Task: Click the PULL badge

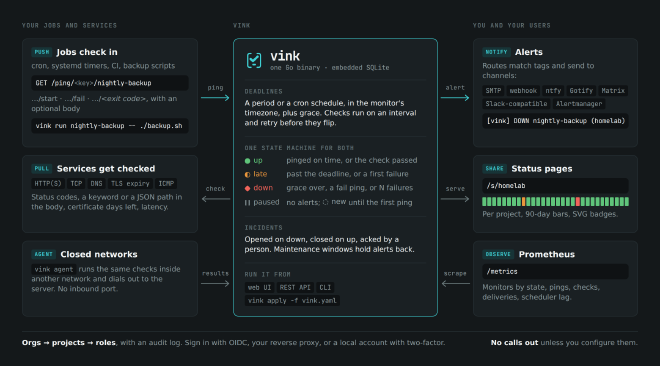Action: coord(42,169)
